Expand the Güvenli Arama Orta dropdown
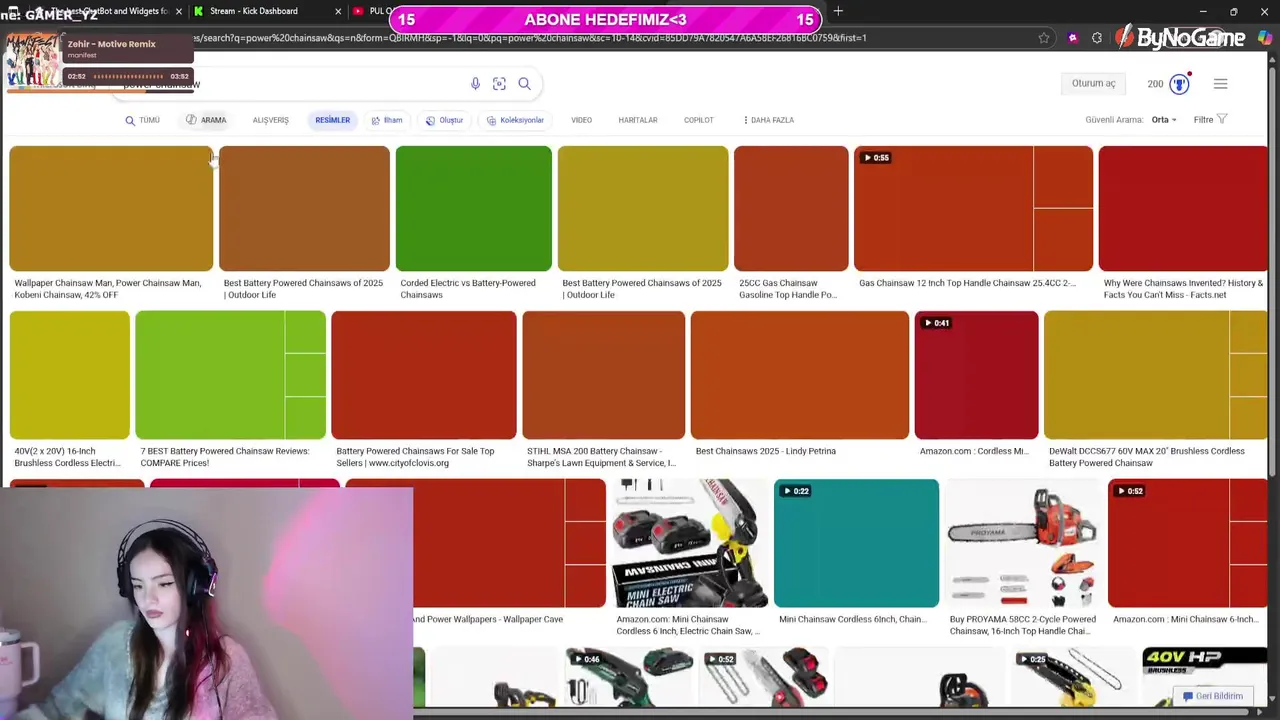This screenshot has height=720, width=1280. pyautogui.click(x=1164, y=120)
